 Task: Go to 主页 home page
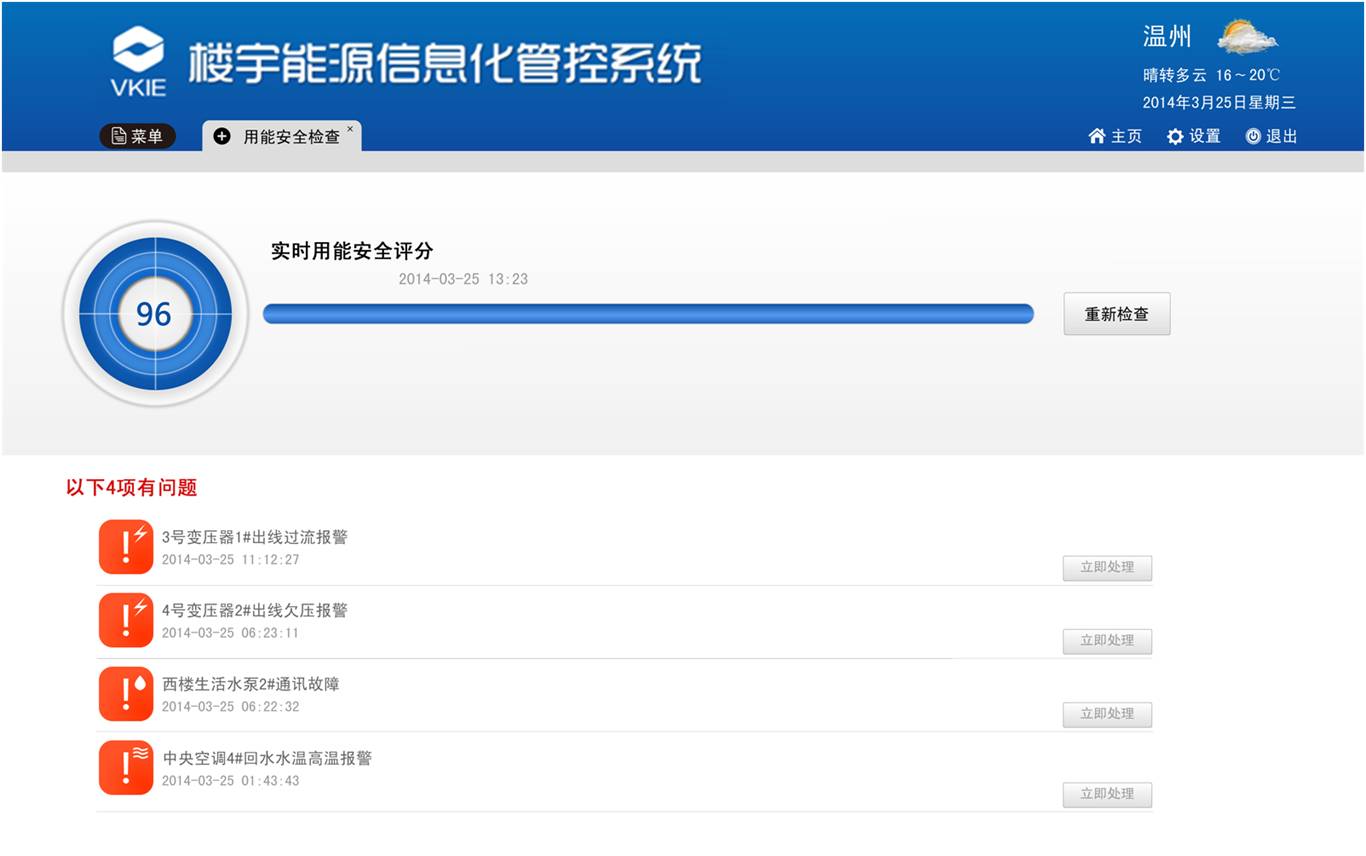click(x=1115, y=136)
